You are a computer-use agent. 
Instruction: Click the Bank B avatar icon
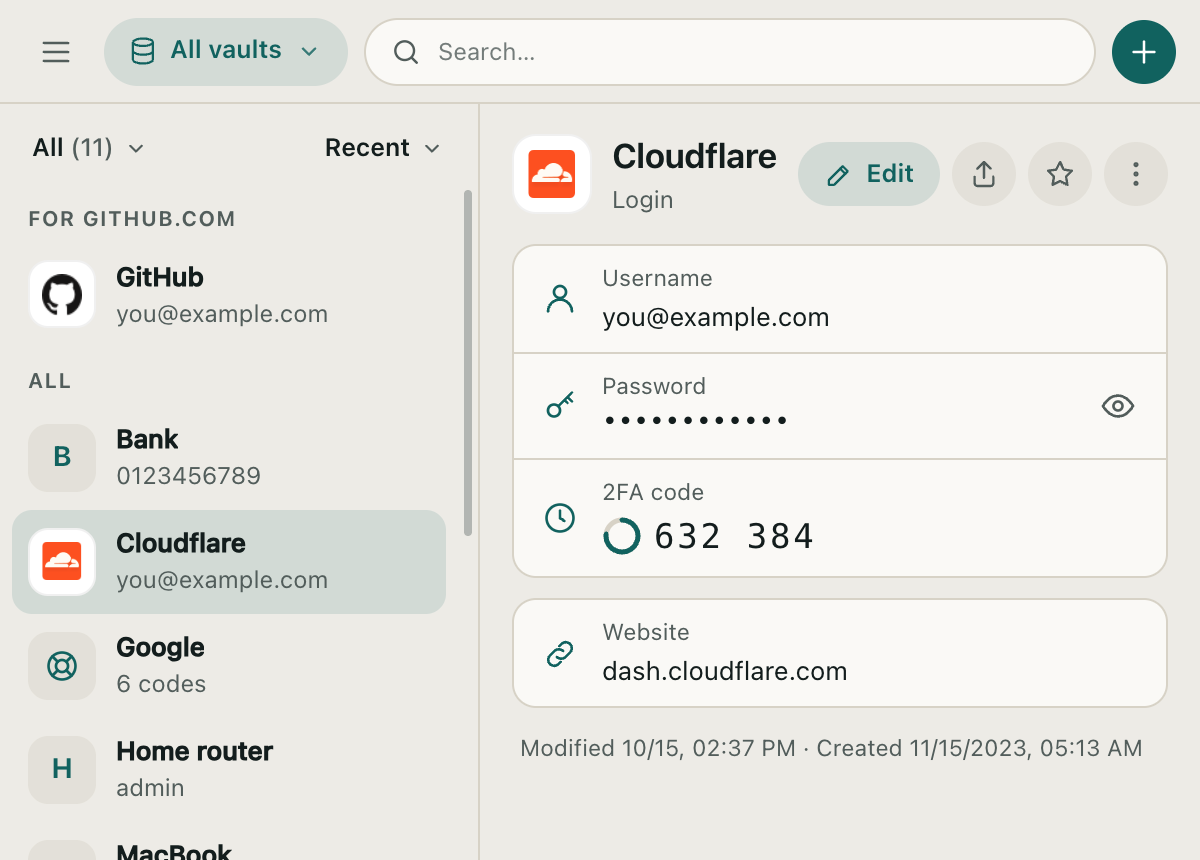[62, 458]
